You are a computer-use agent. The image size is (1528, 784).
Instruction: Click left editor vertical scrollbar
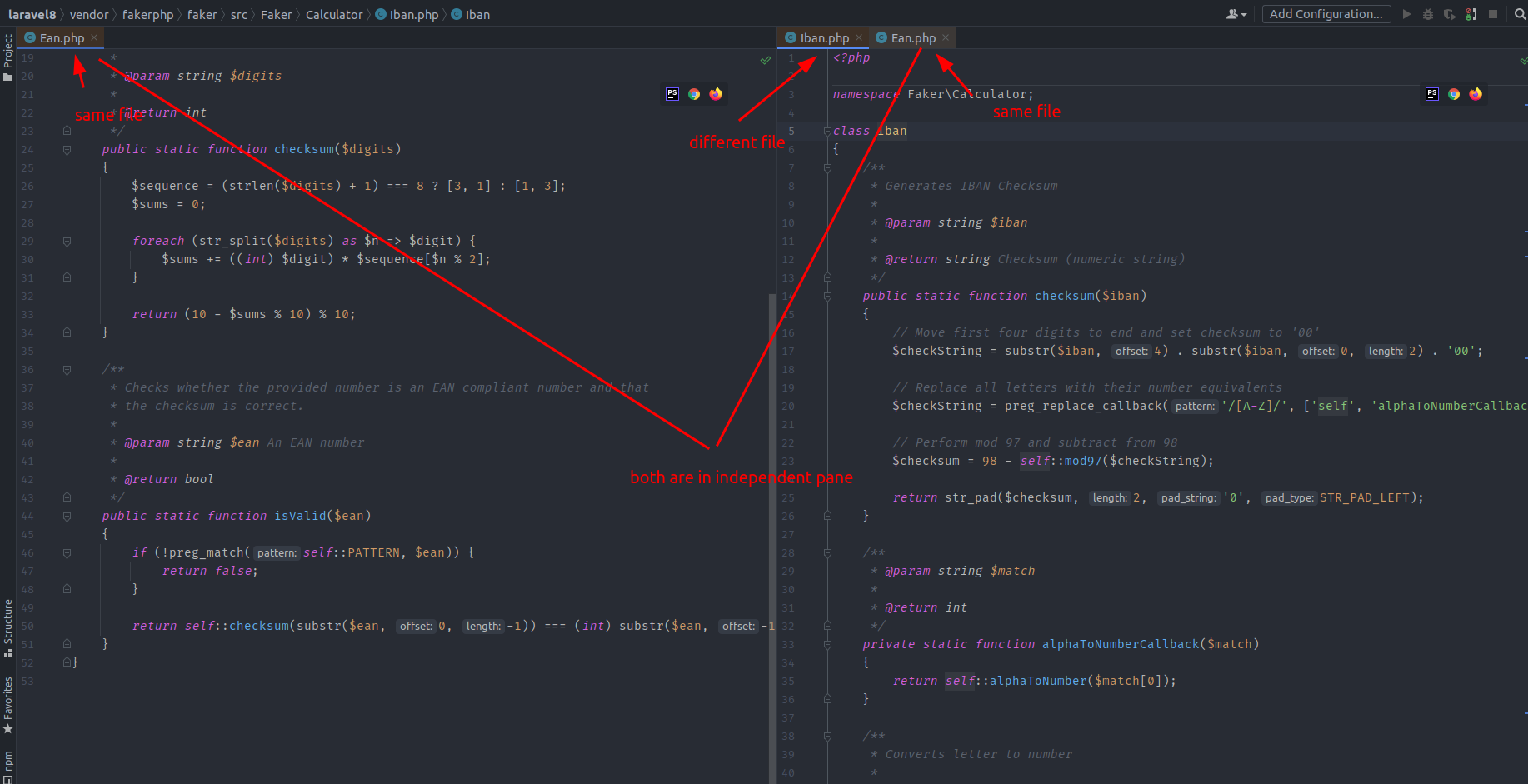[x=772, y=537]
